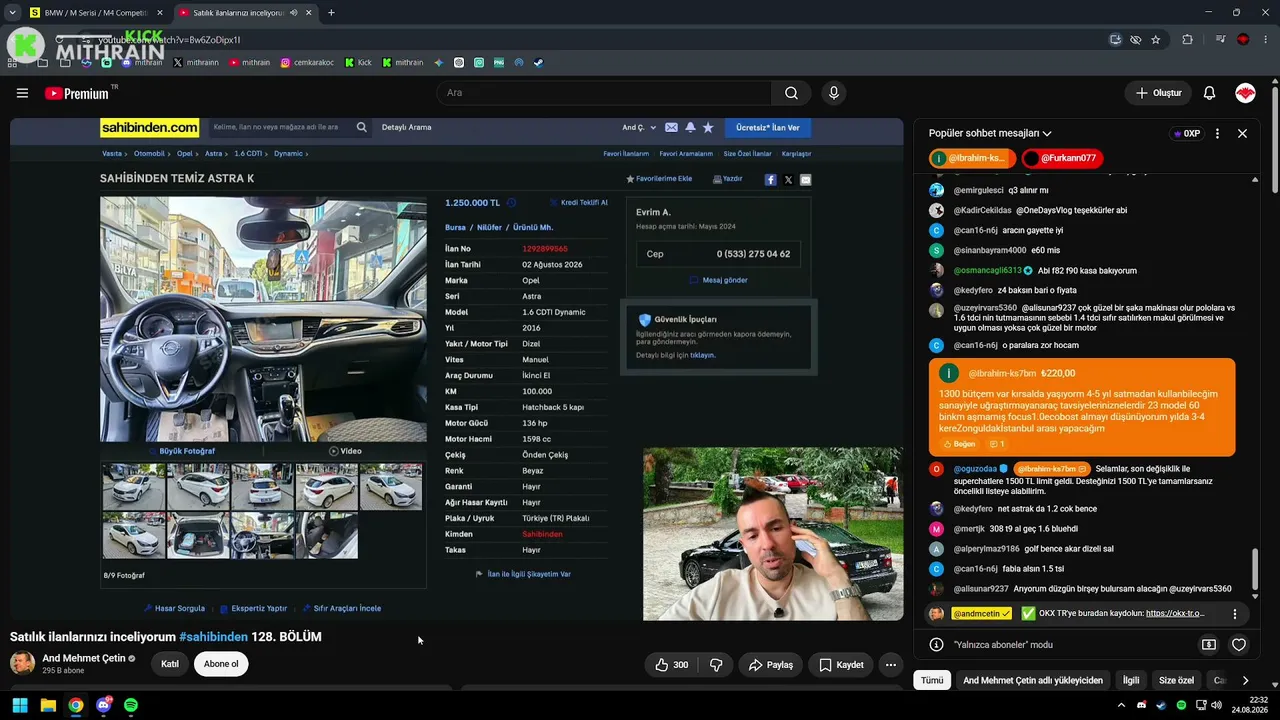
Task: Open #sahibinden hashtag link
Action: click(213, 637)
